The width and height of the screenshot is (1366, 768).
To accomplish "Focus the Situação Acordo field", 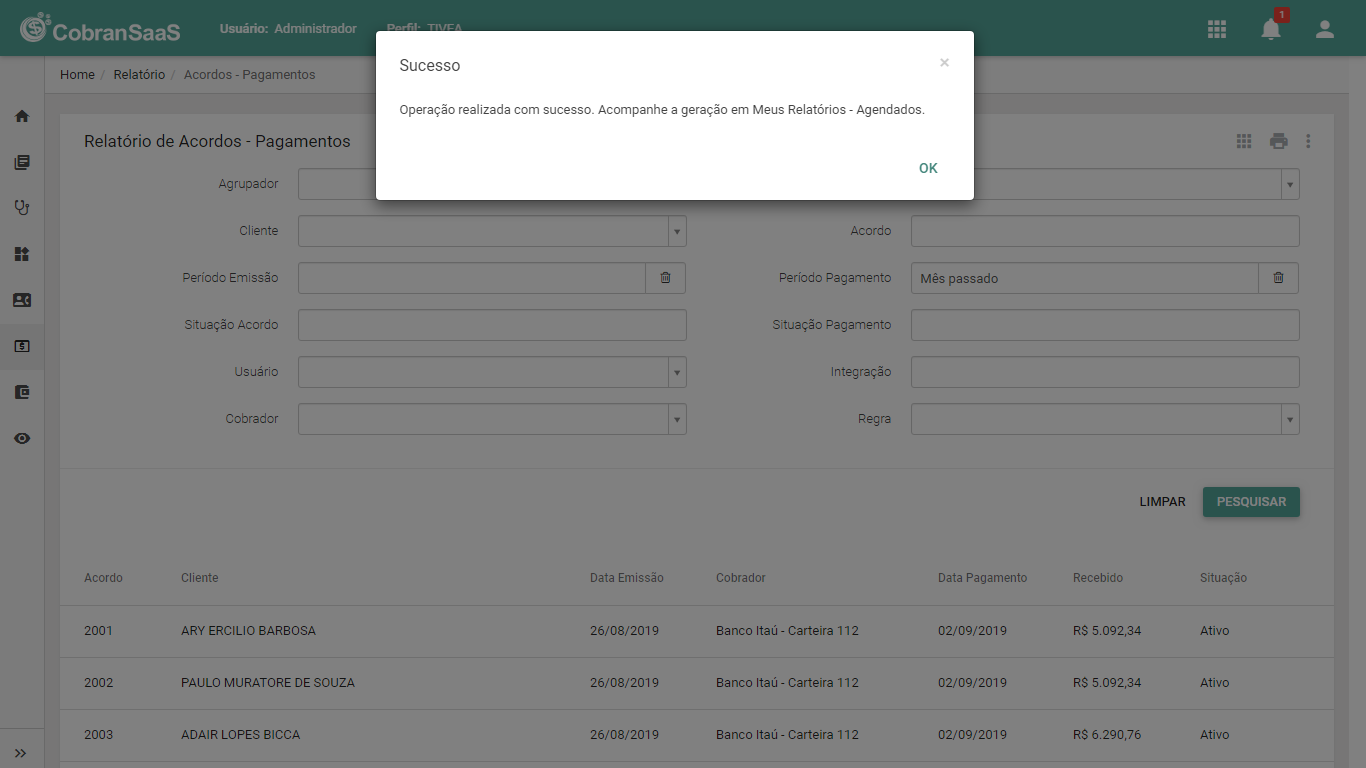I will pos(492,325).
